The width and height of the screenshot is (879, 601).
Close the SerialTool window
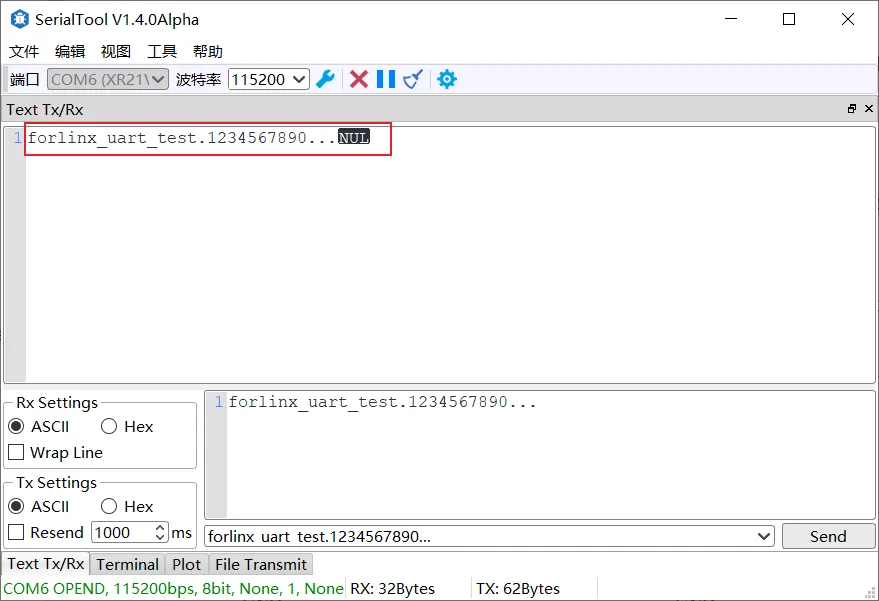click(848, 19)
